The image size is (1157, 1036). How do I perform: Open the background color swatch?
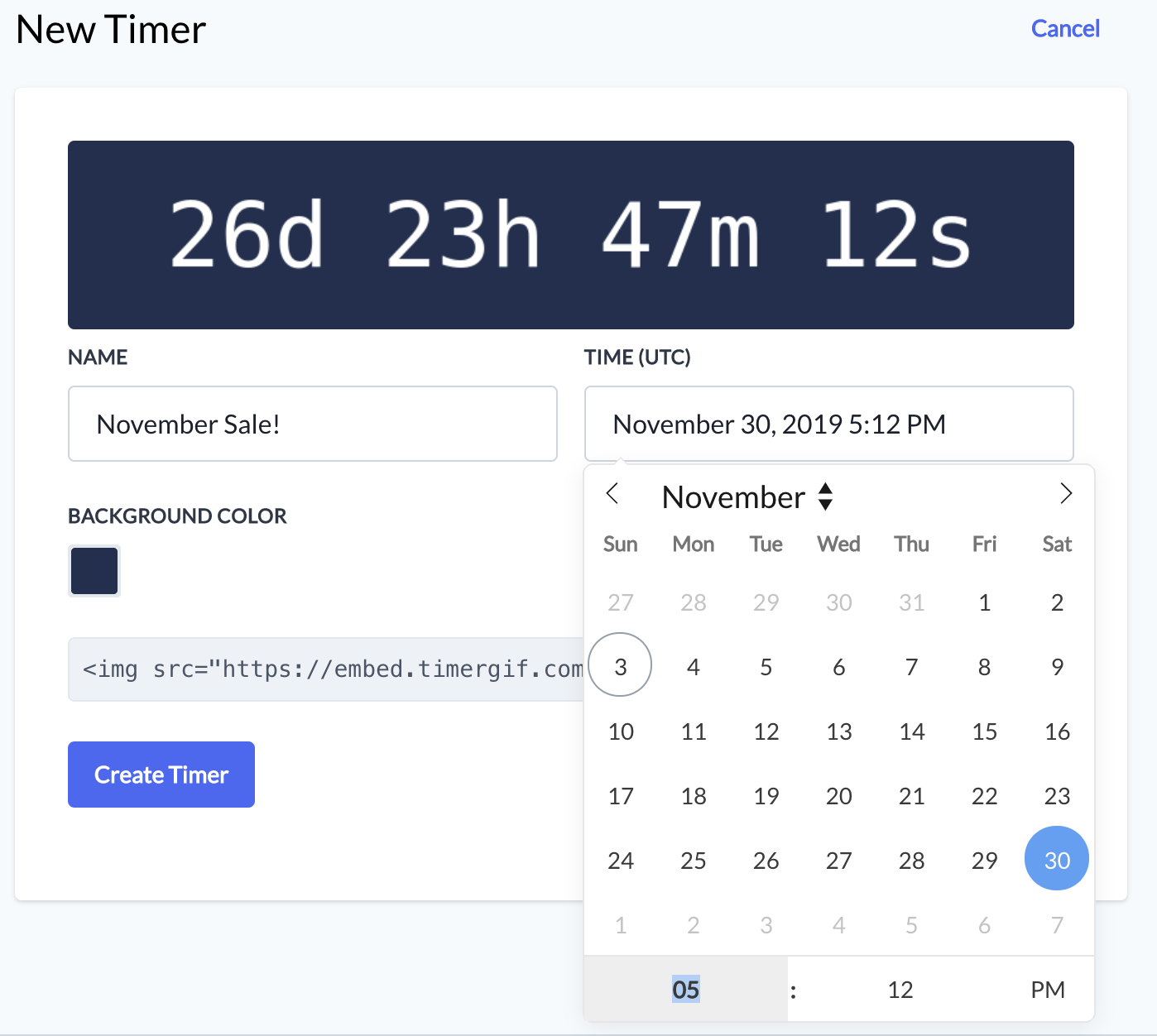click(x=94, y=571)
